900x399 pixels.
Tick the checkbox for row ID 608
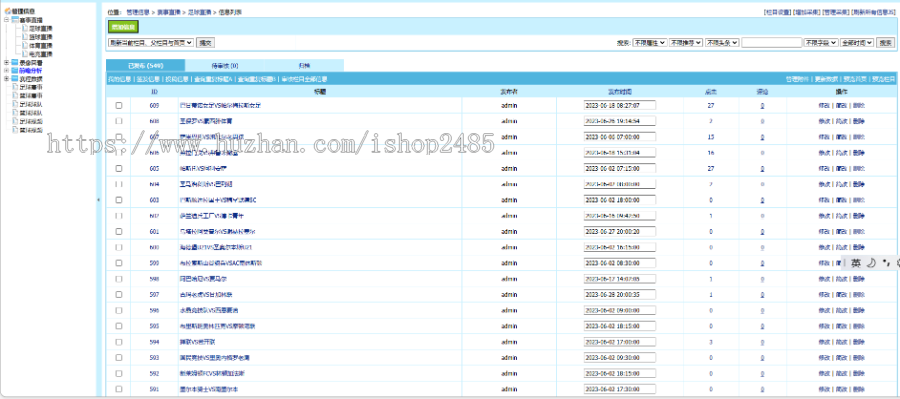[119, 121]
